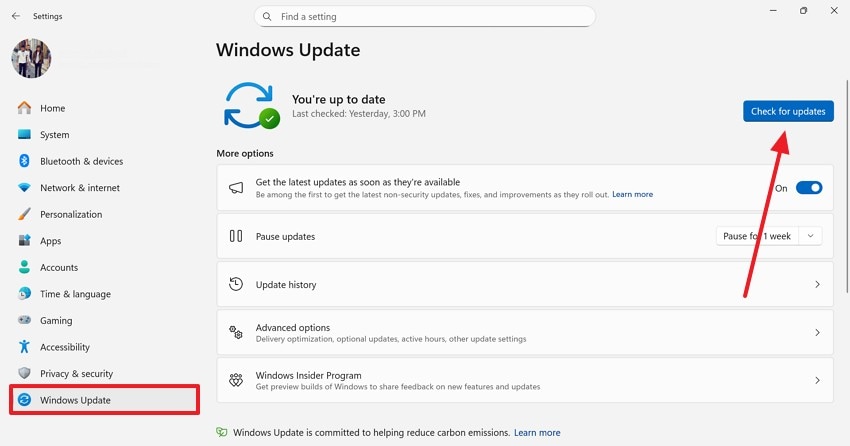
Task: Click the Personalization paintbrush icon
Action: (x=25, y=214)
